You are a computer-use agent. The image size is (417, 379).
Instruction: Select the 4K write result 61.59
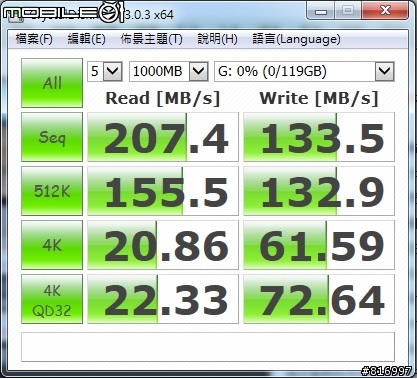[319, 245]
